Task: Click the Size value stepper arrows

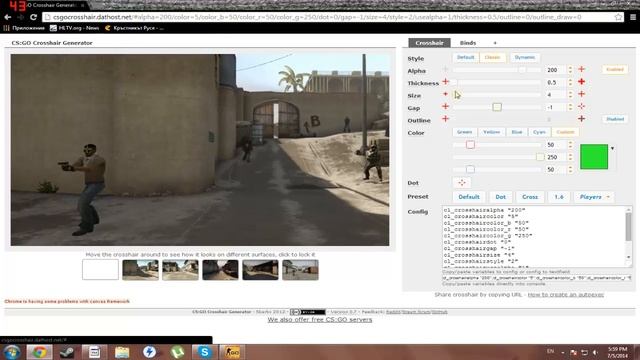Action: click(x=570, y=95)
